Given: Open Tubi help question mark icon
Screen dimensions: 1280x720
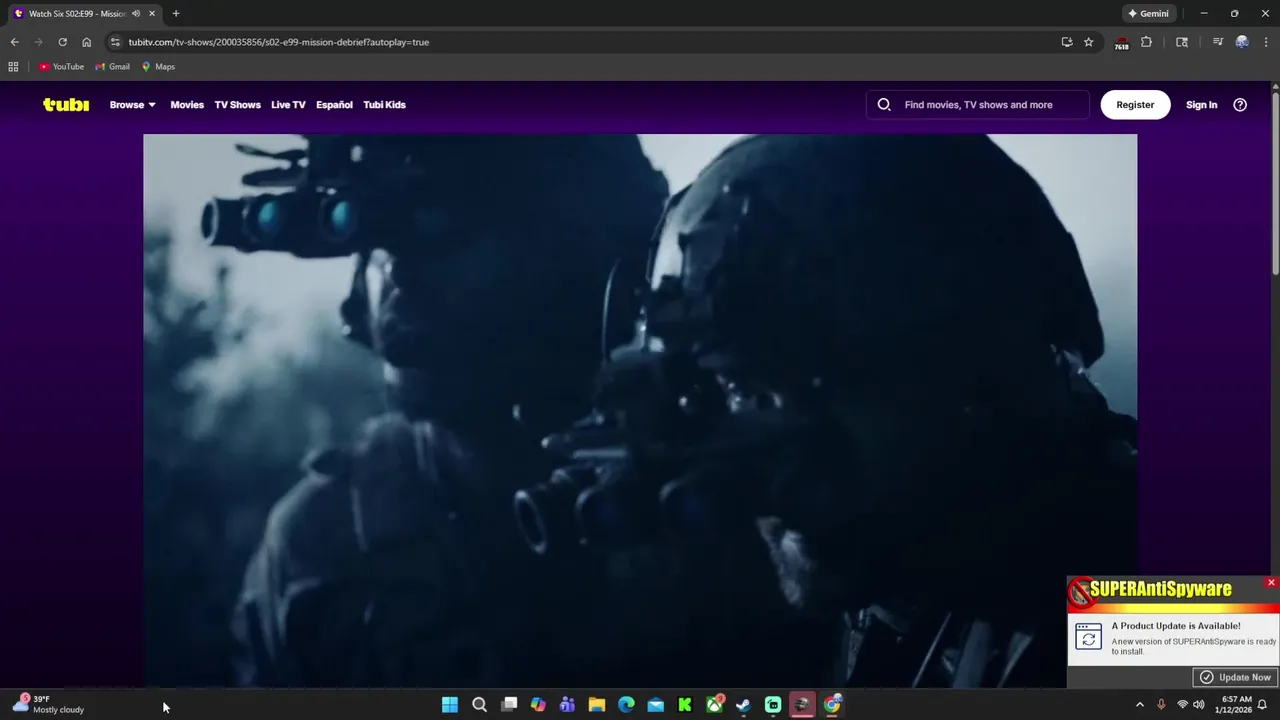Looking at the screenshot, I should pyautogui.click(x=1240, y=105).
